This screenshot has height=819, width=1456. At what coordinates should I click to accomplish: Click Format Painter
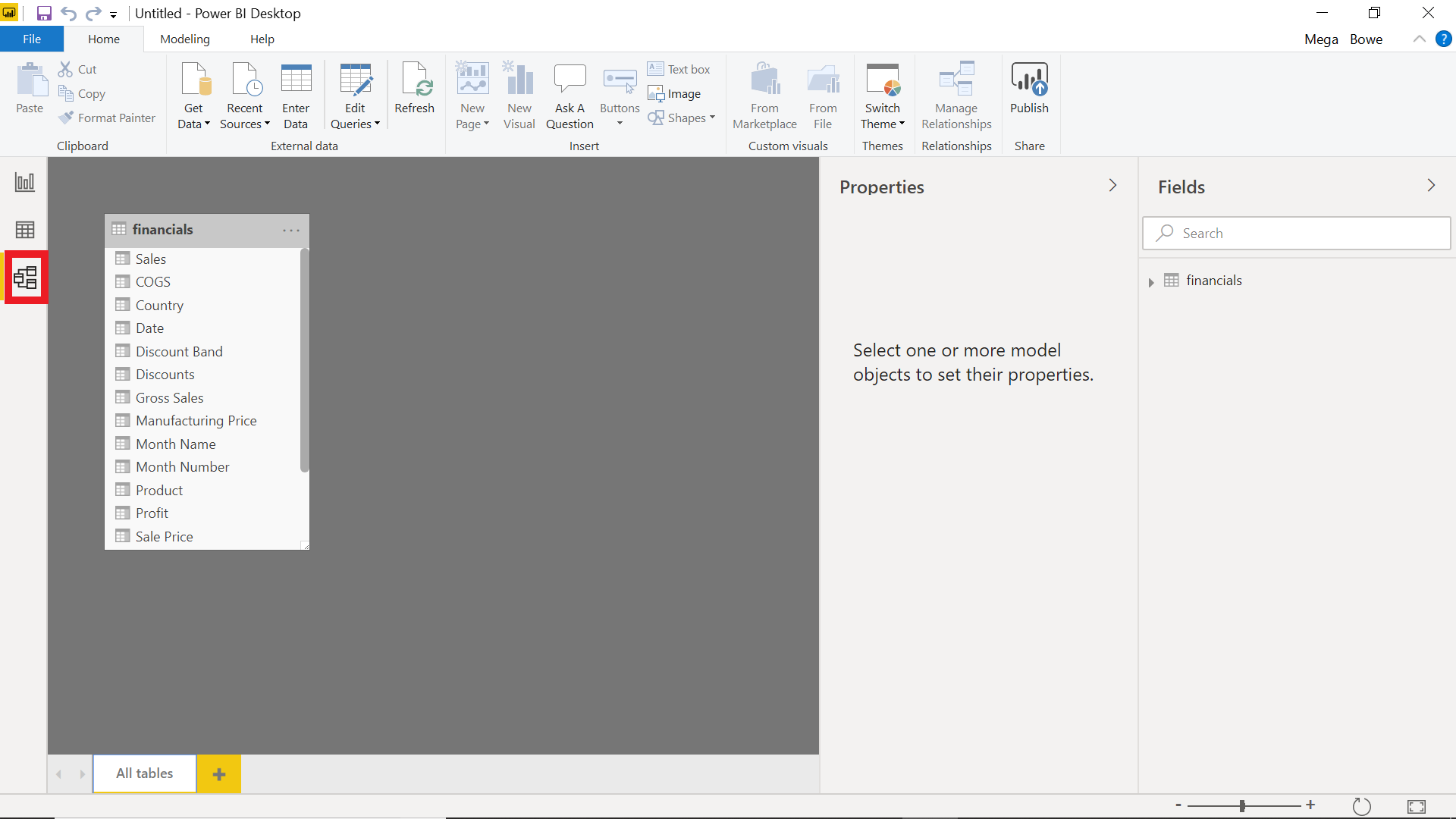click(107, 118)
